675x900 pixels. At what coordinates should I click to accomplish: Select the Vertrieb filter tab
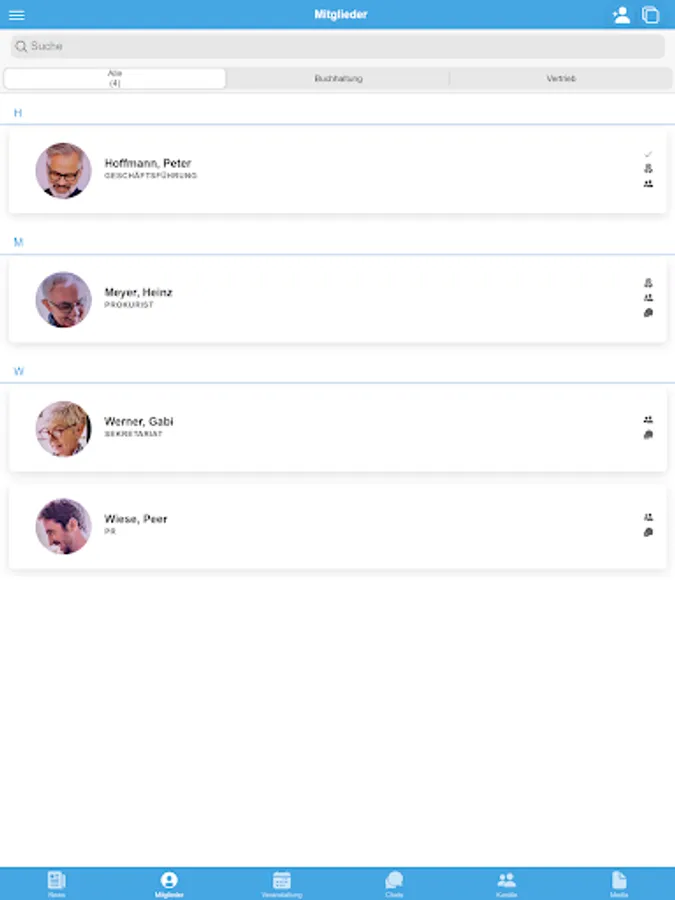561,78
